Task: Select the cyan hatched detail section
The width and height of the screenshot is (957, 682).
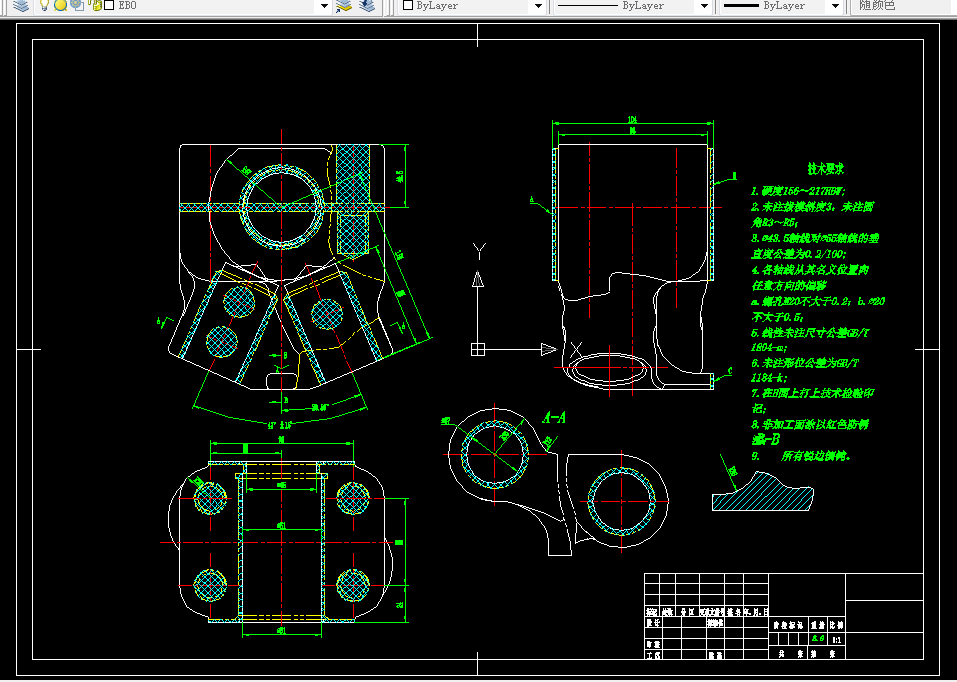Action: click(x=763, y=493)
